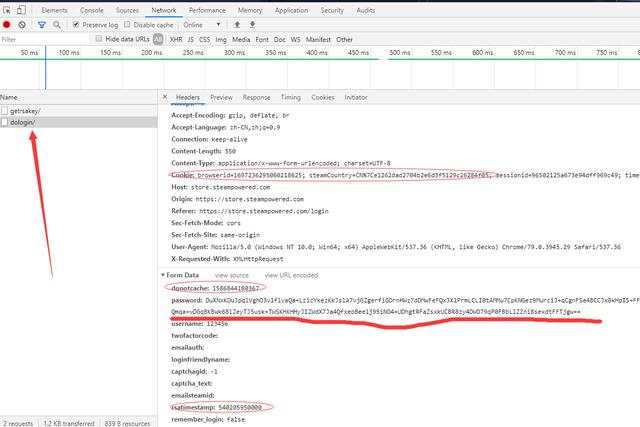640x427 pixels.
Task: Open the Performance panel
Action: (207, 10)
